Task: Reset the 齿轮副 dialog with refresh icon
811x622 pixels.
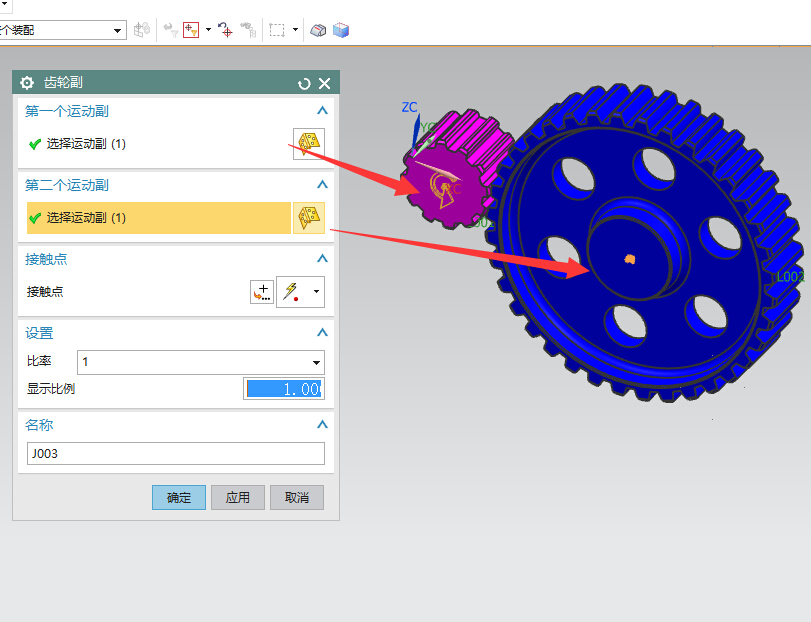Action: click(304, 84)
